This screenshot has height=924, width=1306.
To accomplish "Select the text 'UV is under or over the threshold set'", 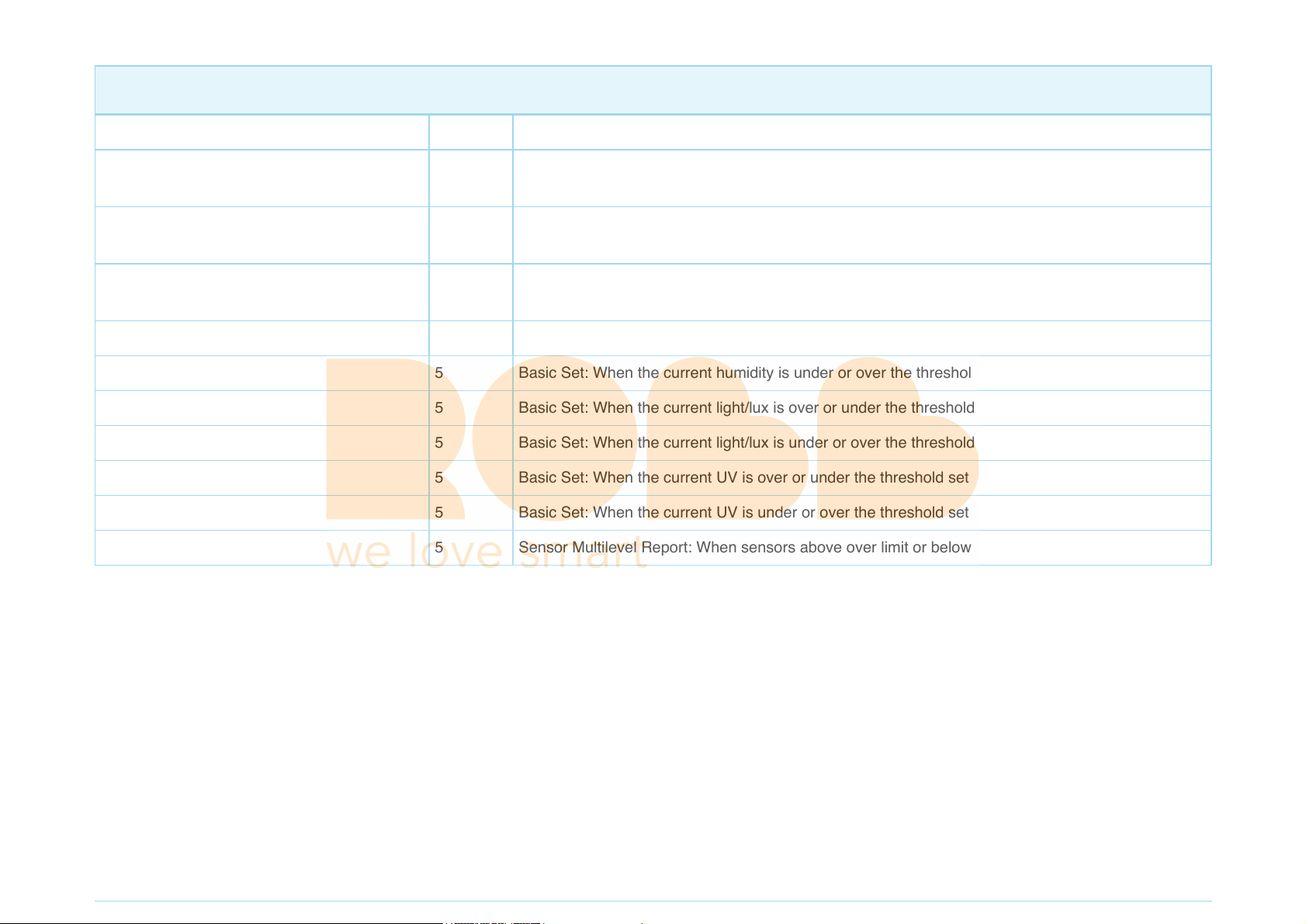I will click(842, 513).
